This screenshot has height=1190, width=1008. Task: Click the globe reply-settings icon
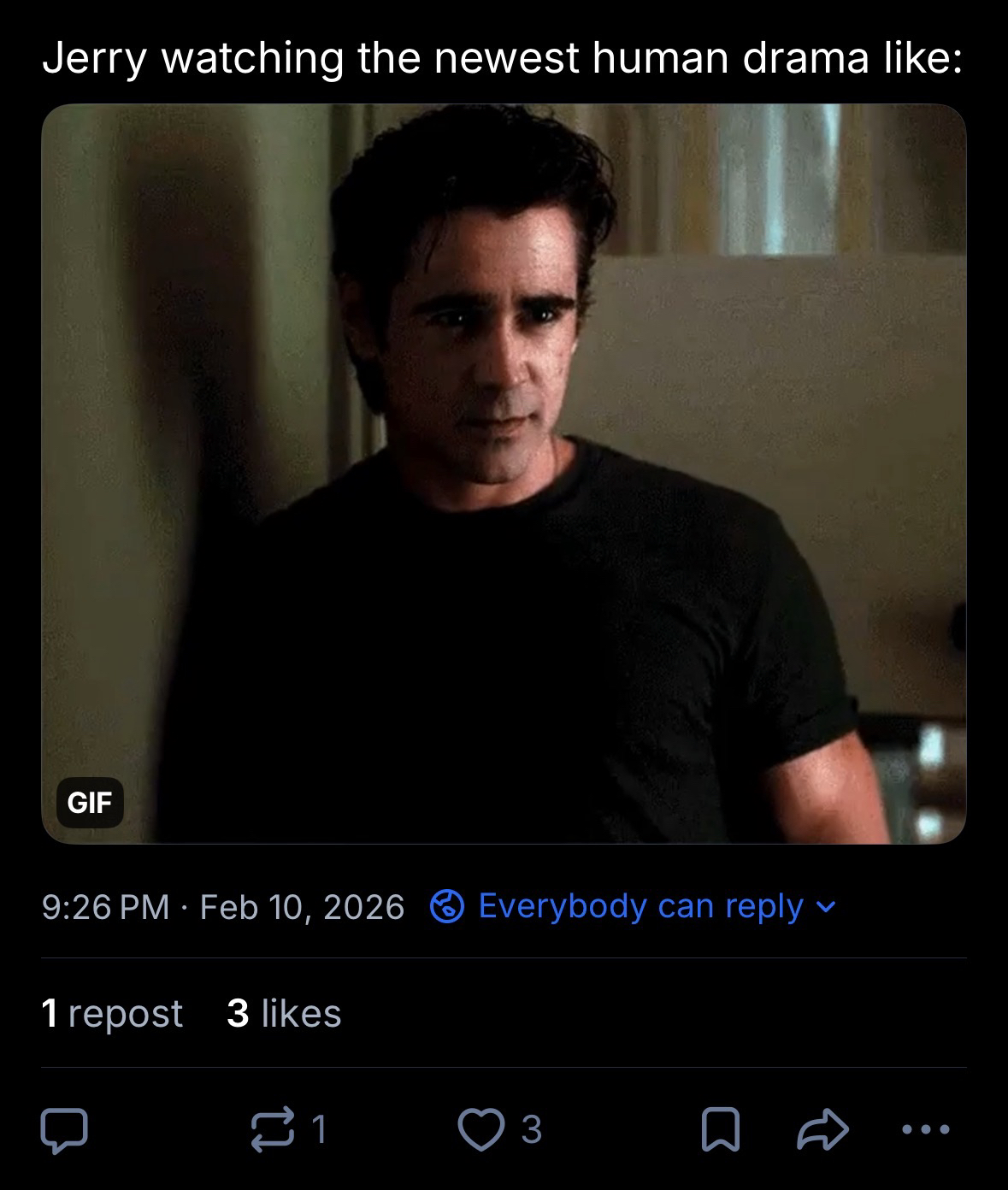click(x=447, y=906)
